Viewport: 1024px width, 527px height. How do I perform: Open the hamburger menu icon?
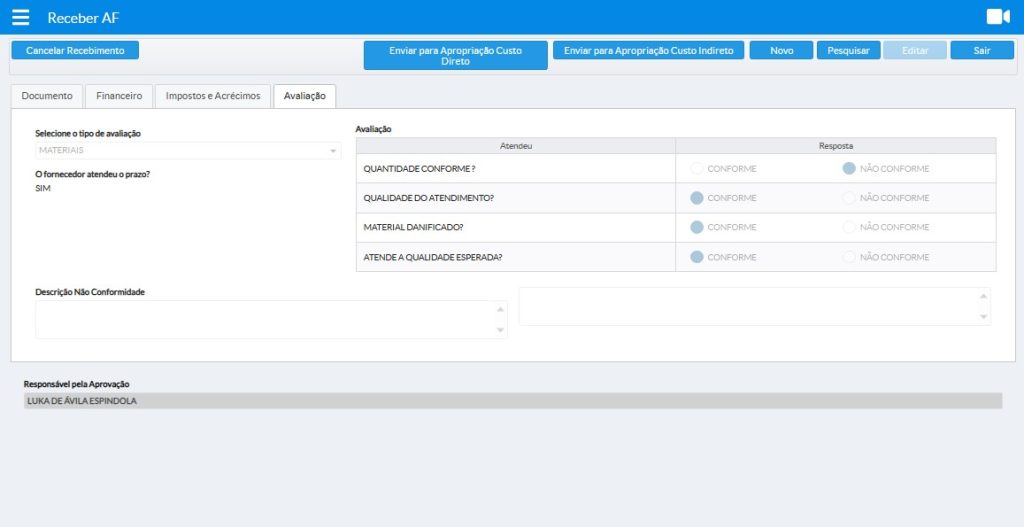(20, 17)
